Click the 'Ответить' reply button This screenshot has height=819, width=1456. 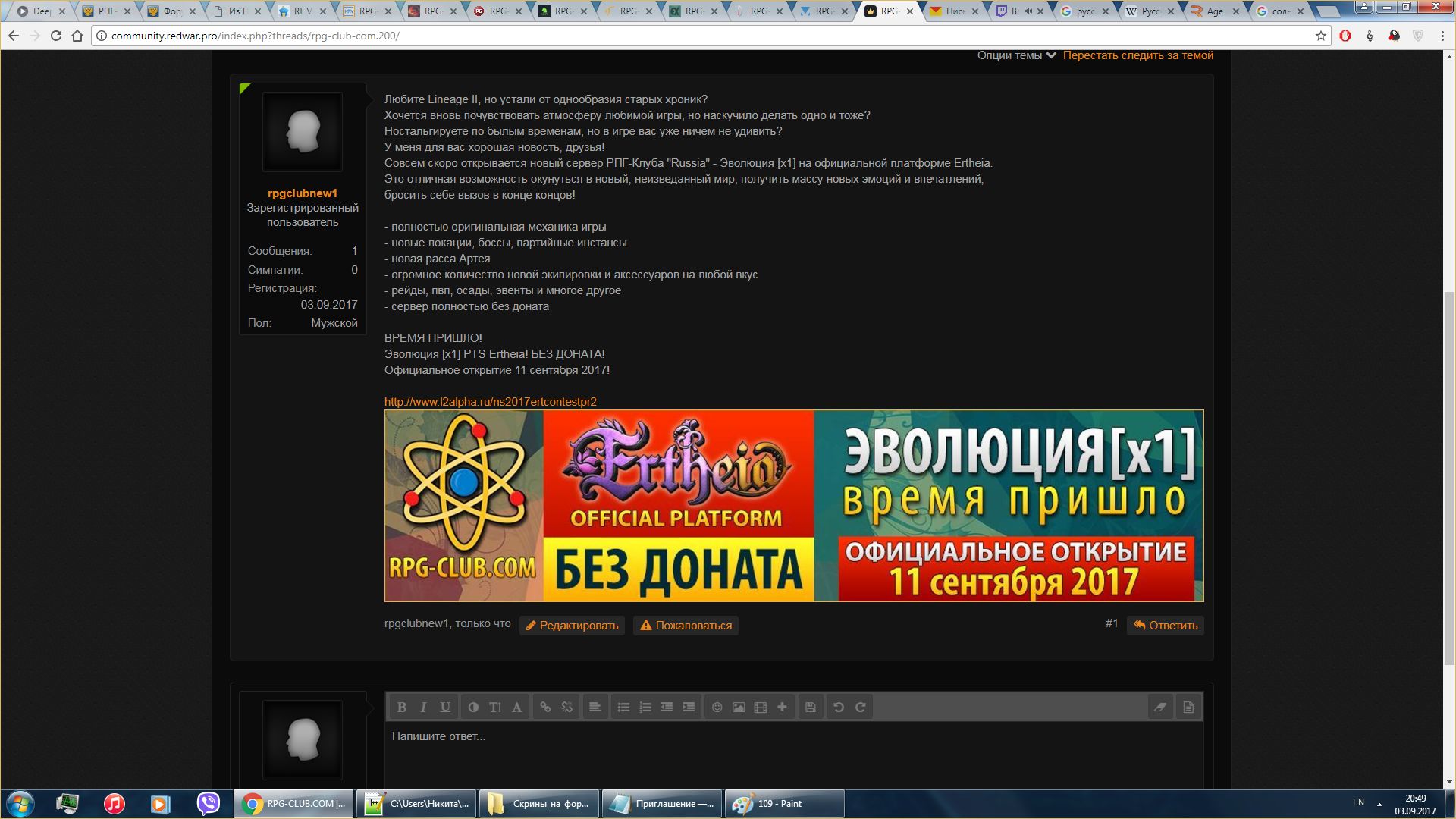[1166, 626]
